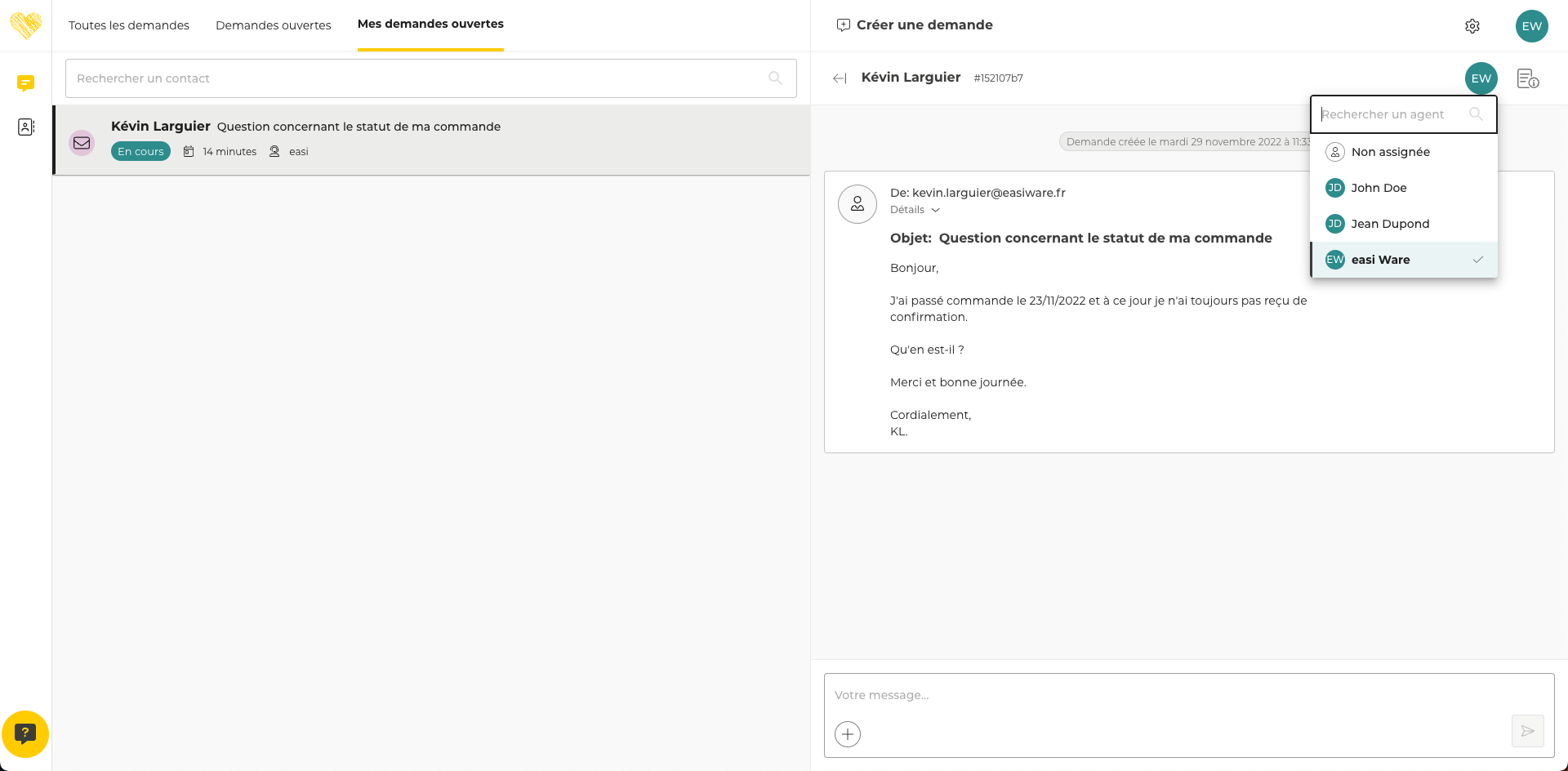Assign request to Jean Dupond
Image resolution: width=1568 pixels, height=771 pixels.
pos(1389,224)
